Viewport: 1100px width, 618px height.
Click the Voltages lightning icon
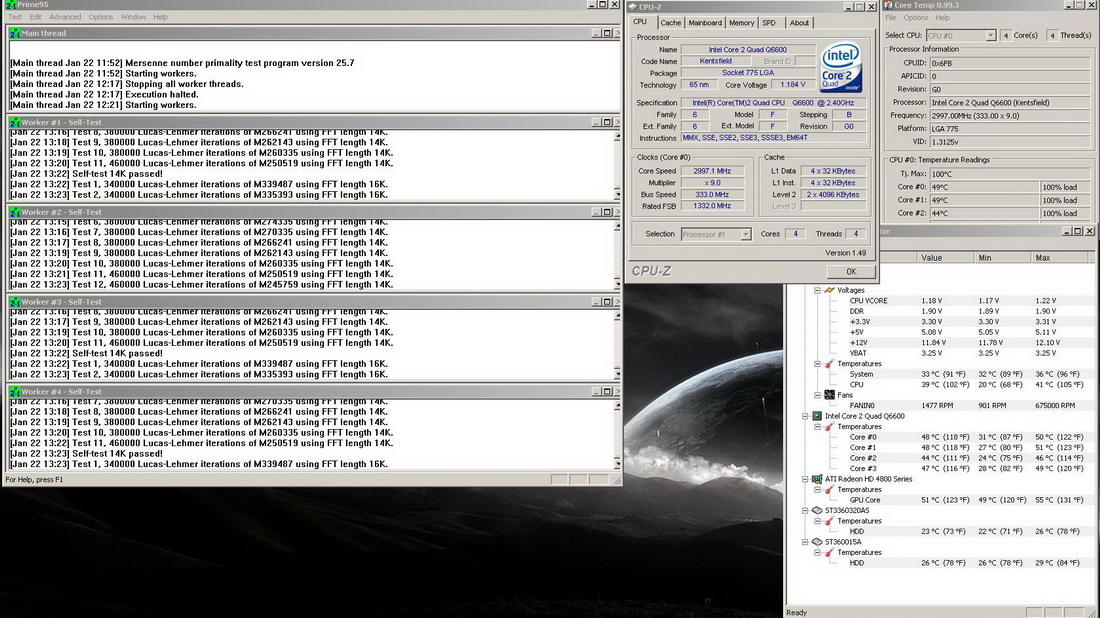click(829, 290)
